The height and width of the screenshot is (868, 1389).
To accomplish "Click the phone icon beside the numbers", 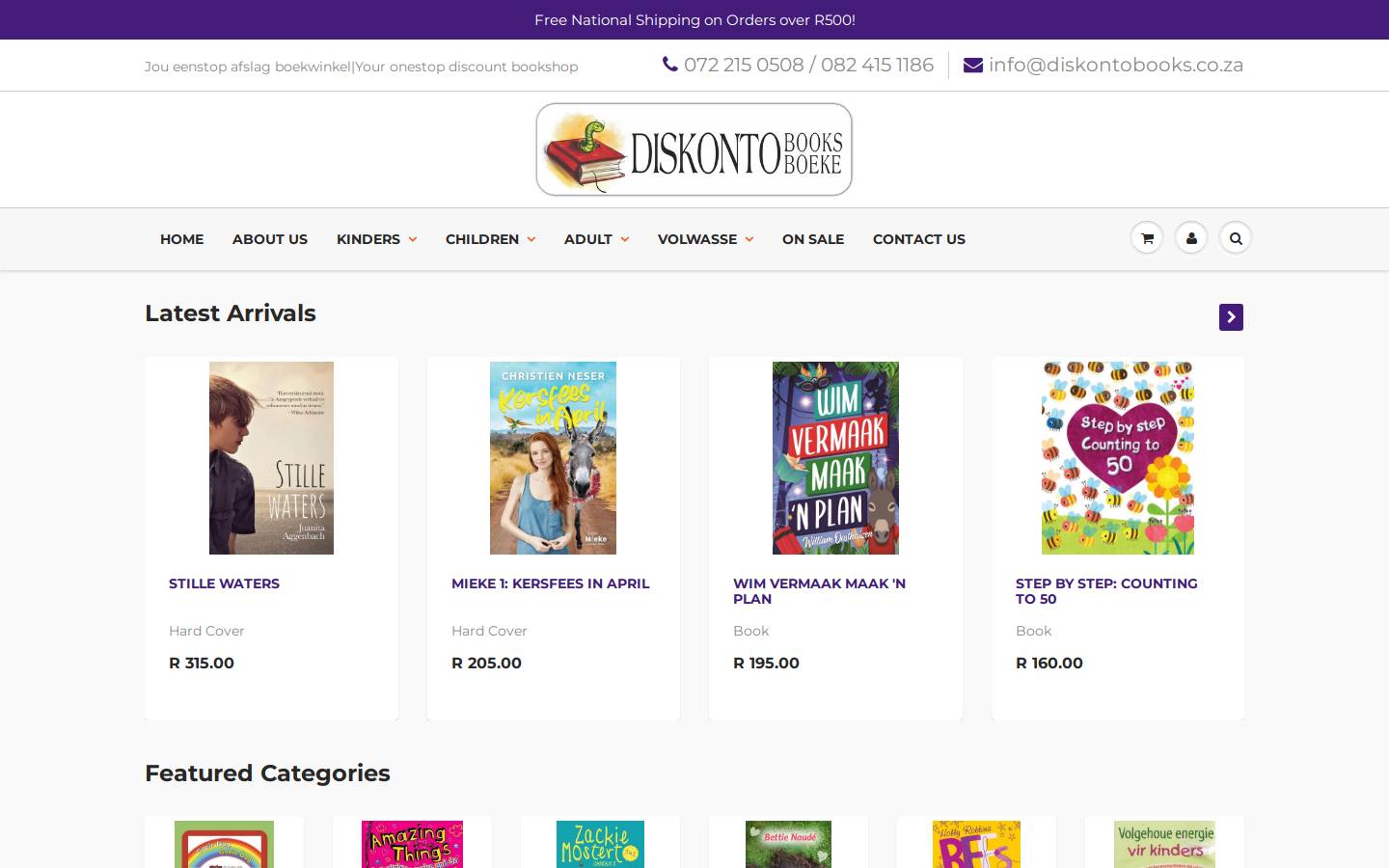I will click(670, 65).
